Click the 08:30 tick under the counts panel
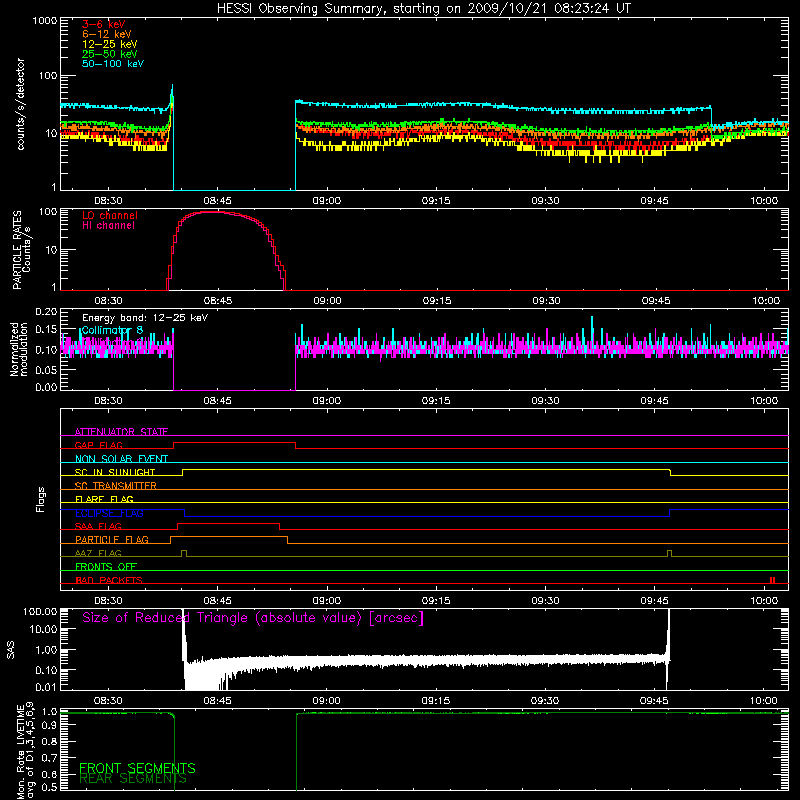800x800 pixels. pyautogui.click(x=108, y=201)
